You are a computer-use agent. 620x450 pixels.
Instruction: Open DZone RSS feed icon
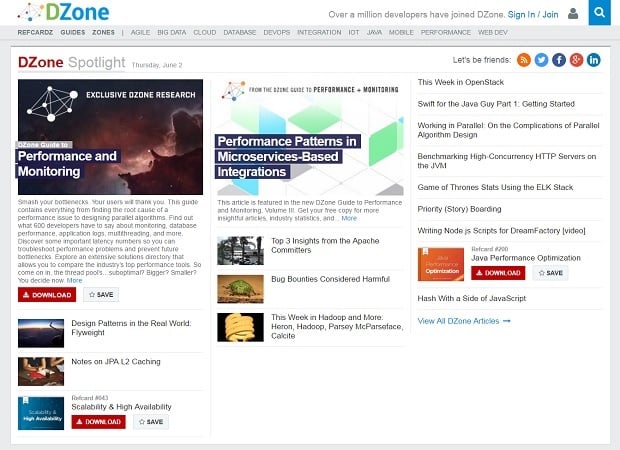524,60
